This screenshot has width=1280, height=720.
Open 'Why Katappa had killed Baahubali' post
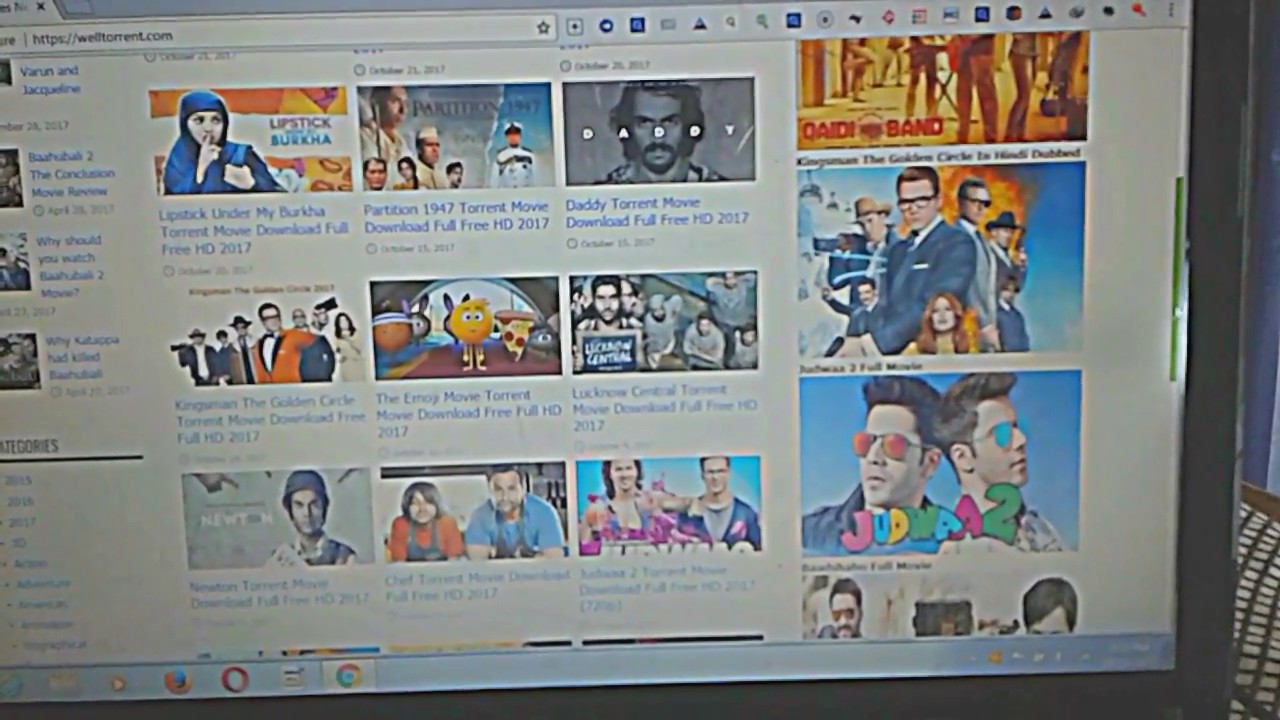click(82, 357)
